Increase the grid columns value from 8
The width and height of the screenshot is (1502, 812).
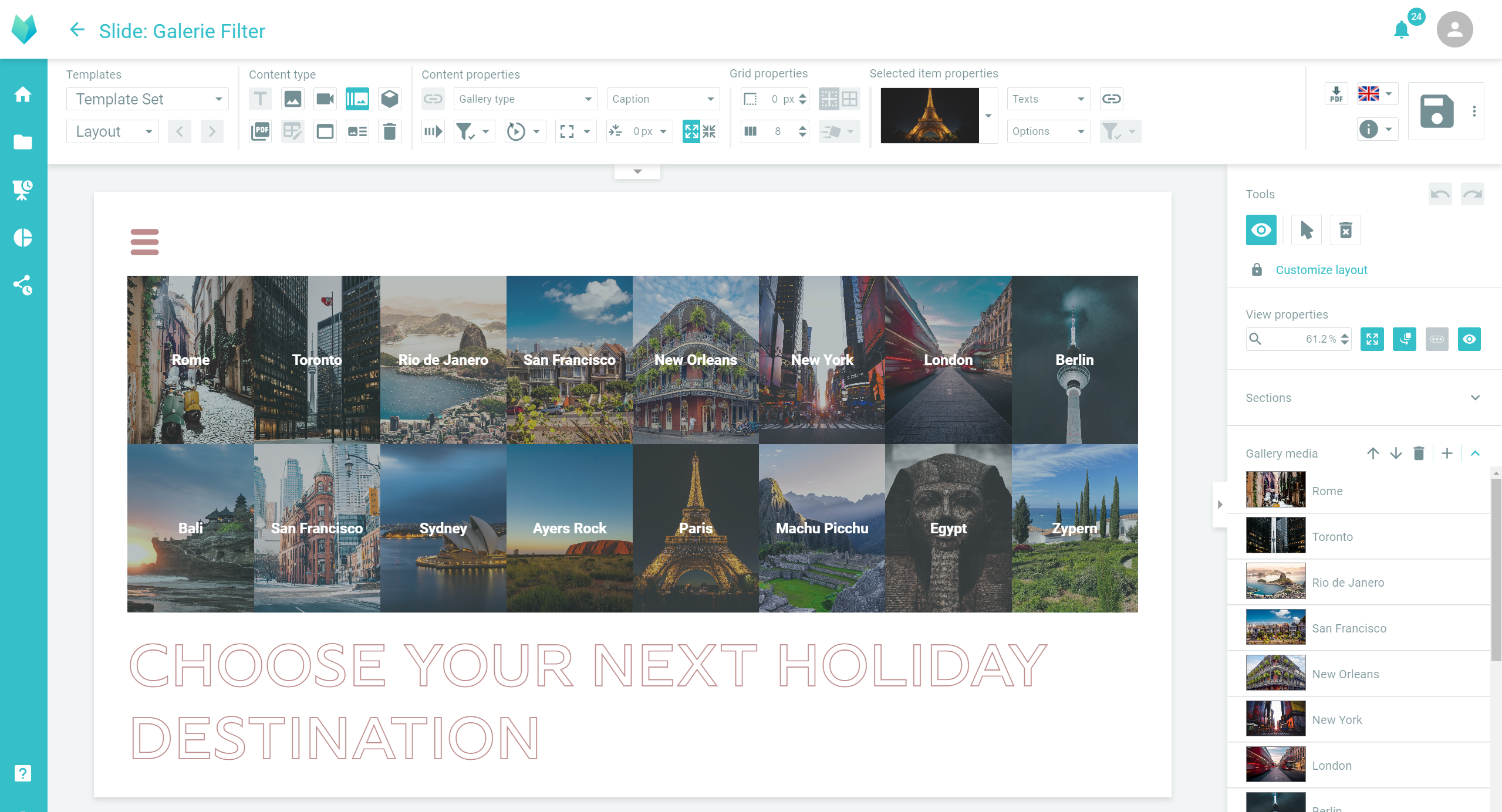pyautogui.click(x=802, y=127)
